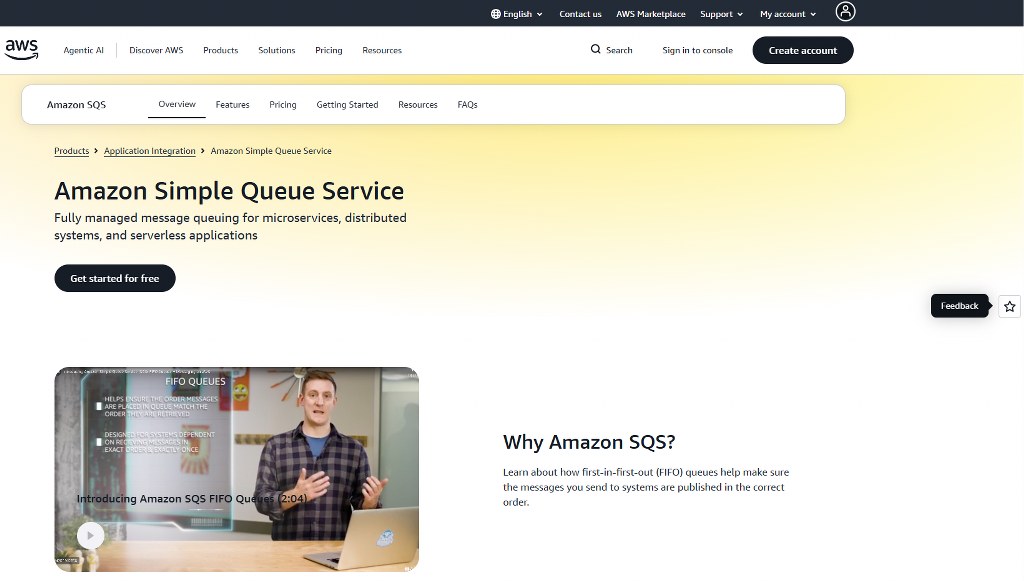
Task: Expand the Support dropdown menu
Action: [722, 14]
